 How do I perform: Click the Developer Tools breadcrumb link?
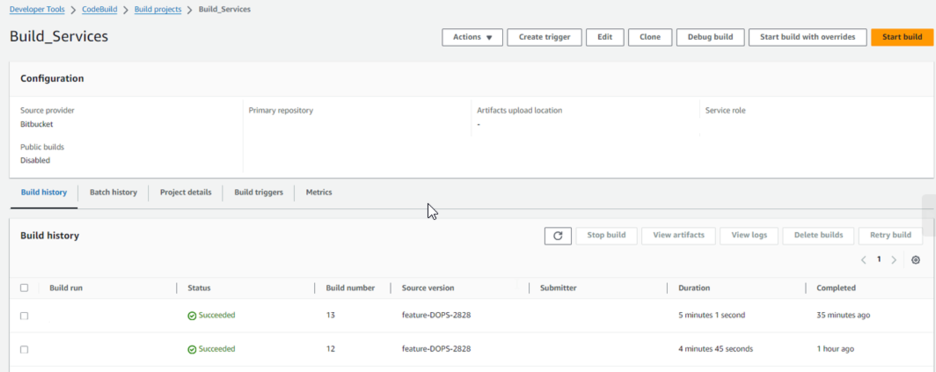tap(37, 10)
